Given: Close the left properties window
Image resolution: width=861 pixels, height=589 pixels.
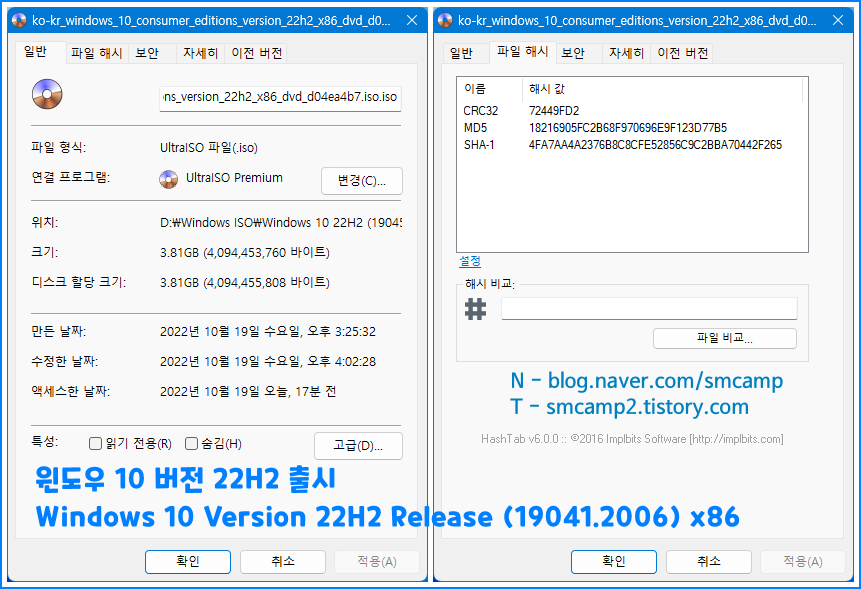Looking at the screenshot, I should click(x=412, y=20).
